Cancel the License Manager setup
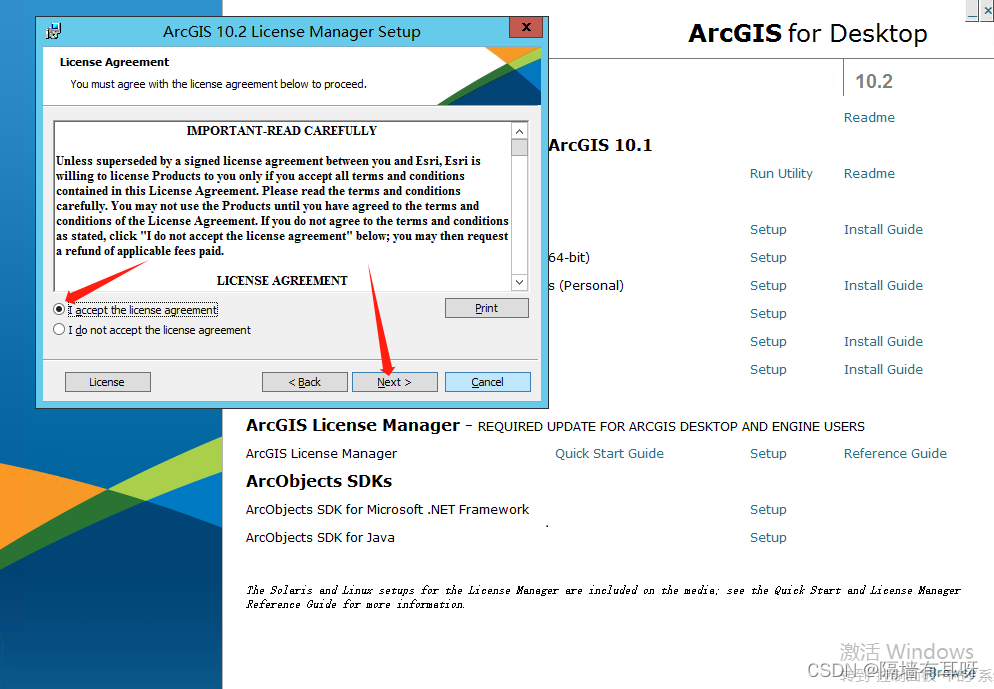 pos(487,381)
